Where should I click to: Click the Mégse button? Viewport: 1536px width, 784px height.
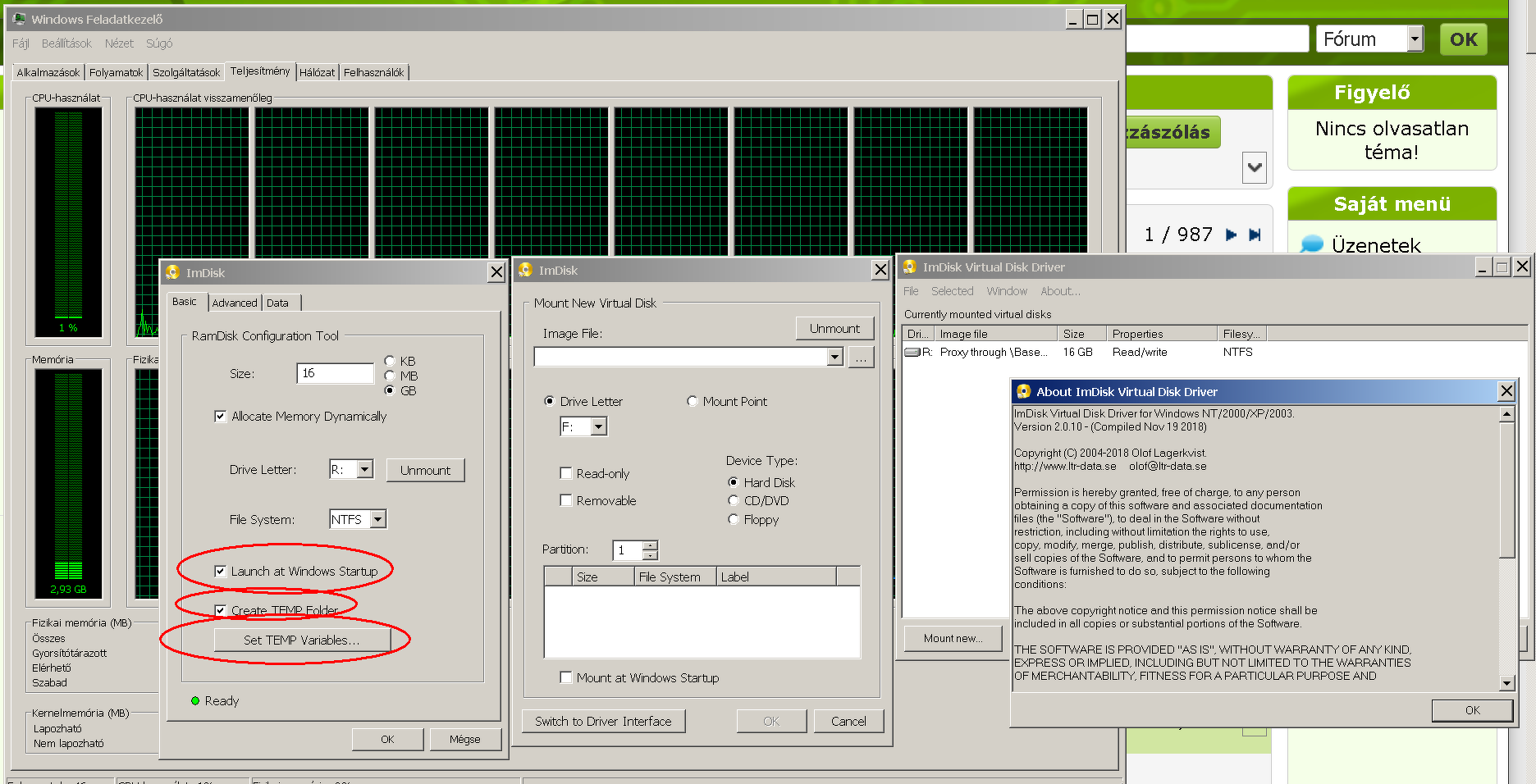click(x=464, y=739)
